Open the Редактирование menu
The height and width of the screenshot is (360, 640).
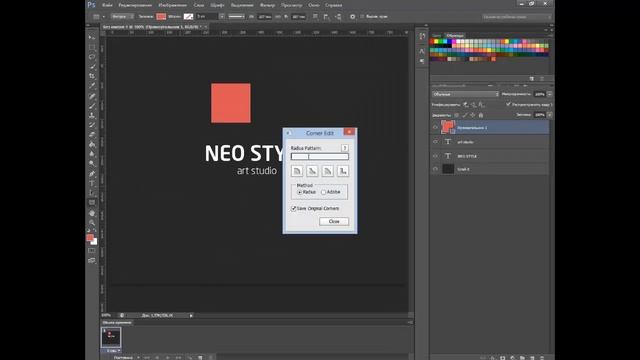point(135,5)
